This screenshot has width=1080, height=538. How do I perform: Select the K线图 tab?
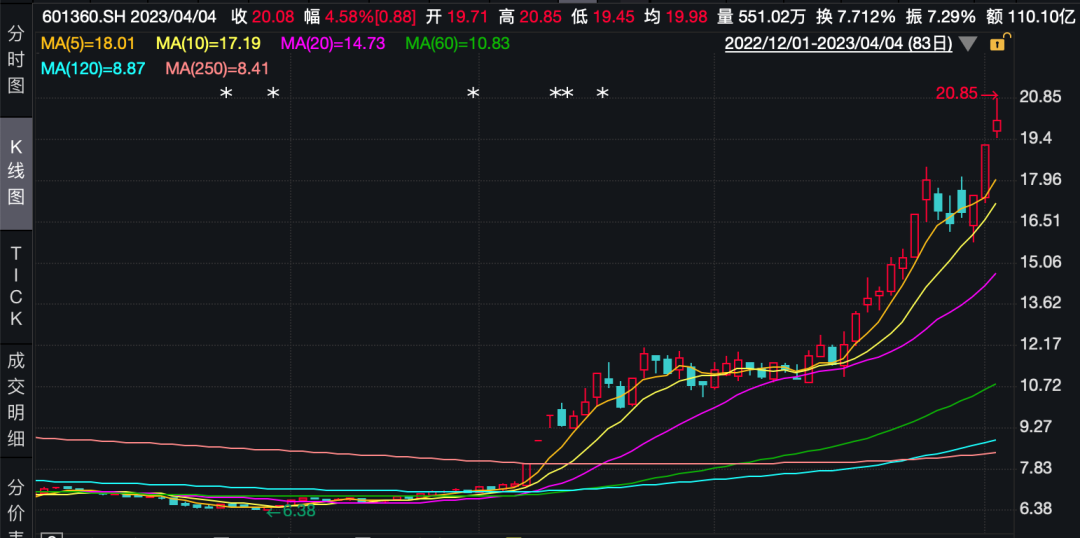point(16,172)
